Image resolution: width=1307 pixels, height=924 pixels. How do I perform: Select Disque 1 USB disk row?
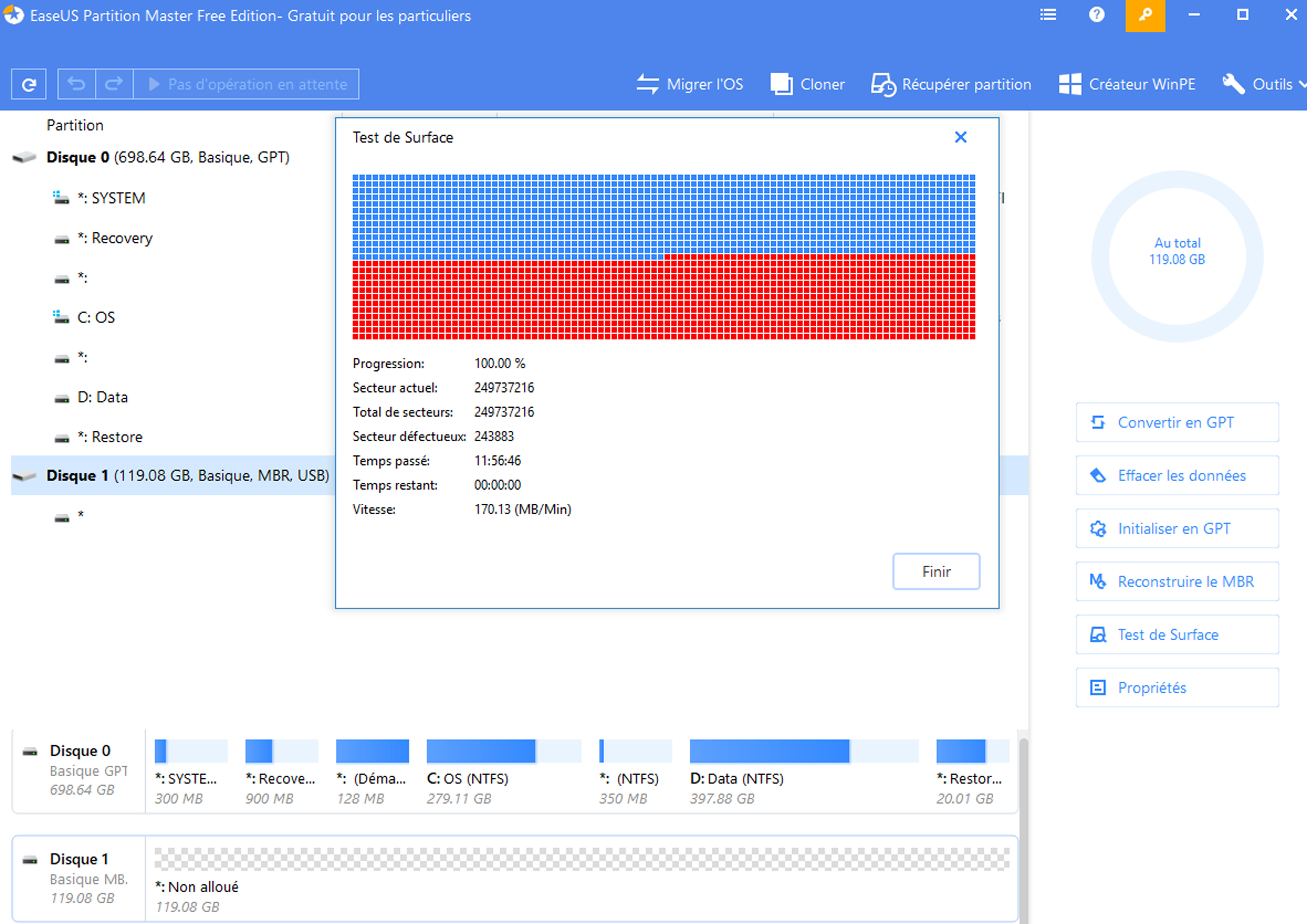tap(174, 475)
